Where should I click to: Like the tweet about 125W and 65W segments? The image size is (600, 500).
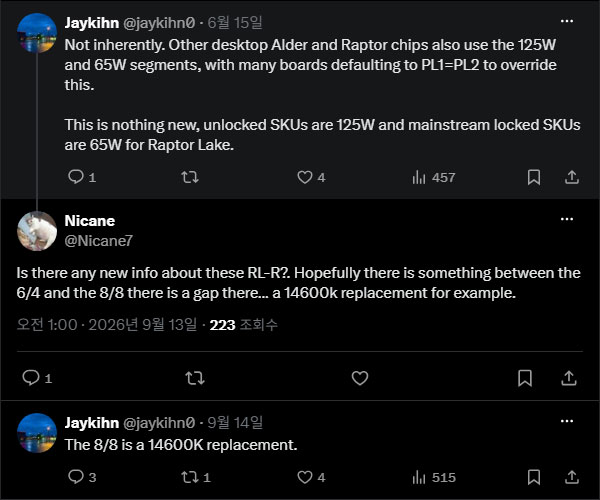[311, 177]
